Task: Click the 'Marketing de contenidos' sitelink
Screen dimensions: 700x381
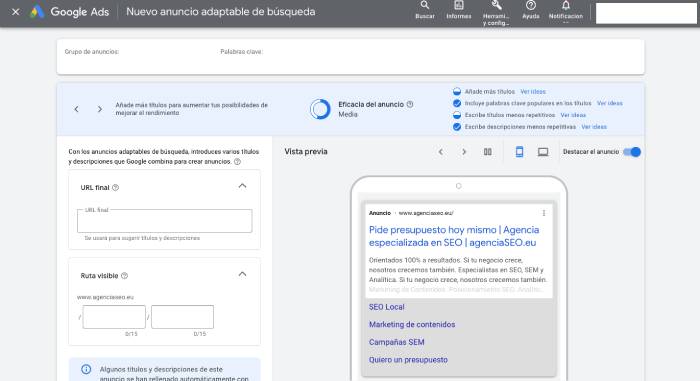Action: (x=412, y=325)
